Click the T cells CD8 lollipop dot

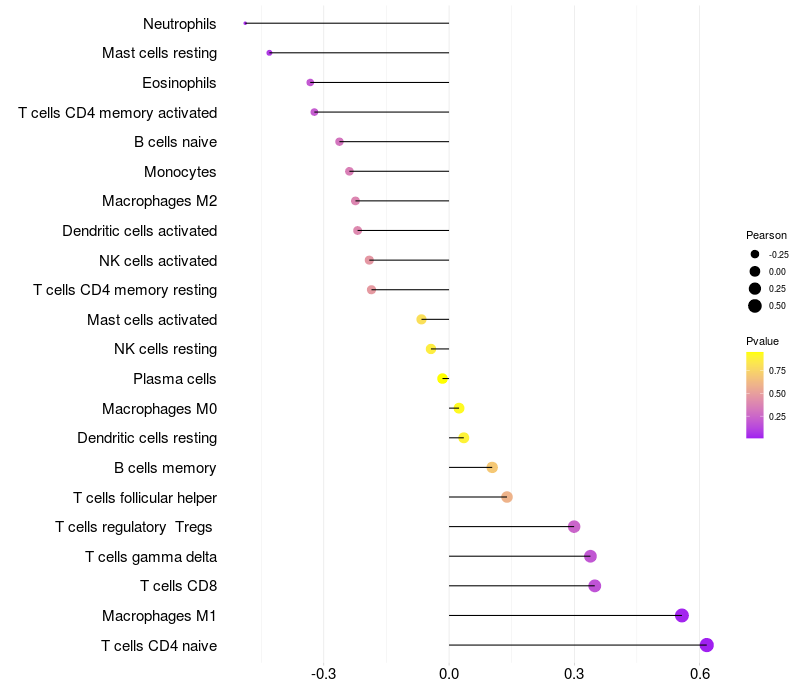[595, 586]
